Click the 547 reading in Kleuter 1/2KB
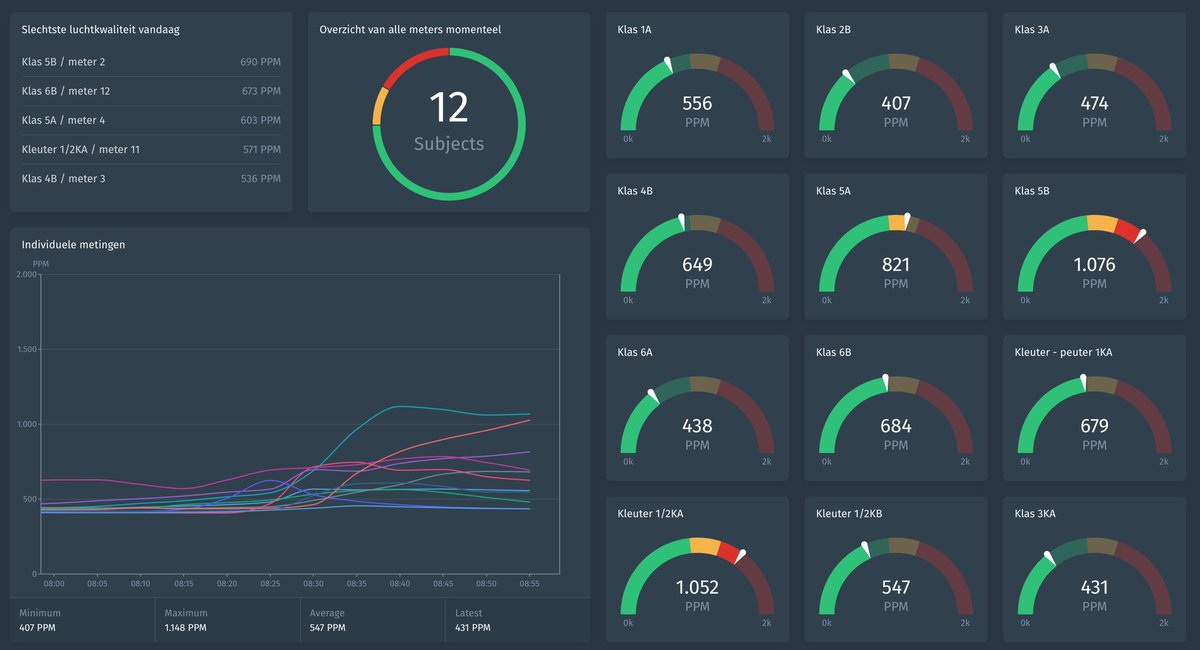The height and width of the screenshot is (650, 1200). tap(896, 588)
